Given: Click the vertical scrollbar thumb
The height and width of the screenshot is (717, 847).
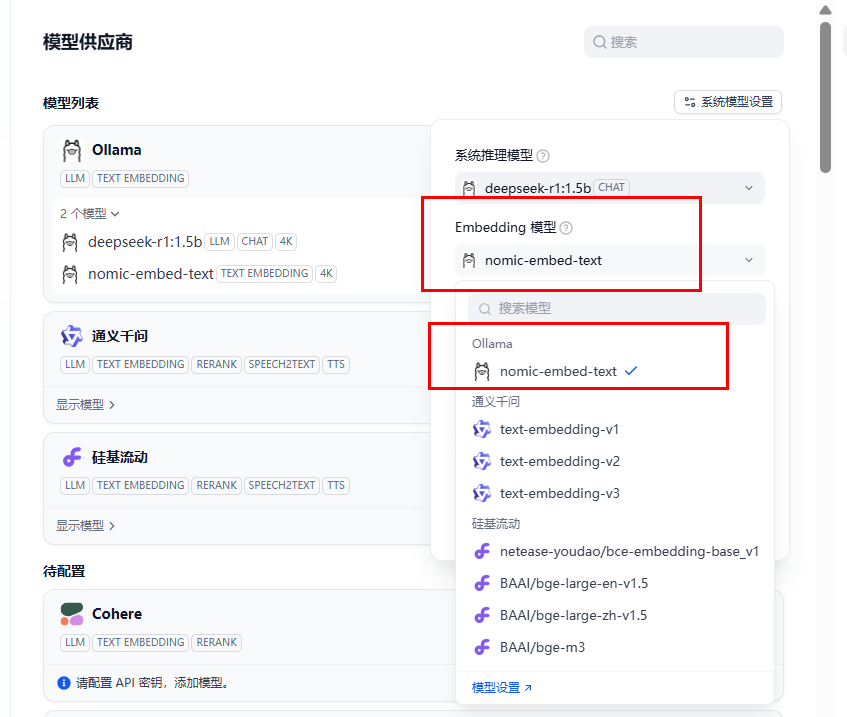Looking at the screenshot, I should pos(825,97).
